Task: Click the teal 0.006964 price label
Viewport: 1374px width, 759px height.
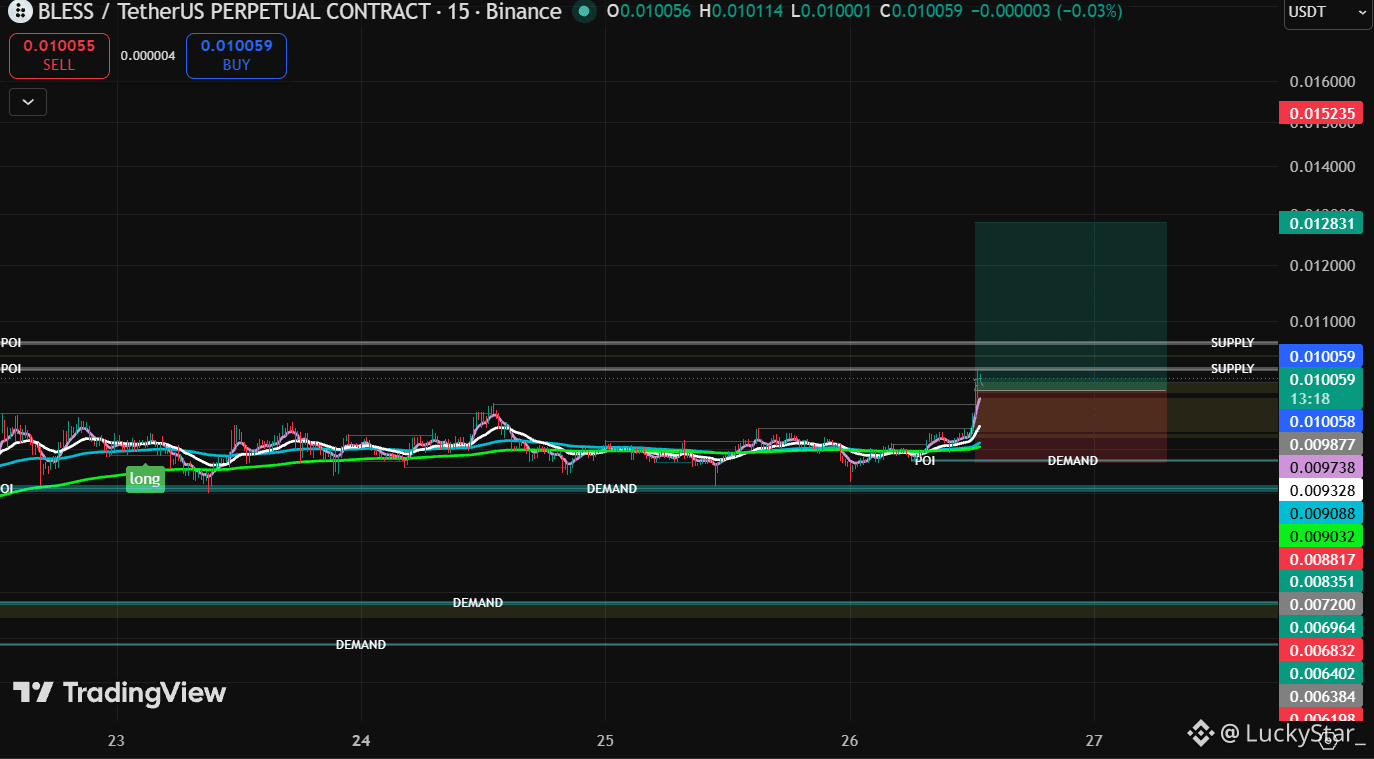Action: 1321,628
